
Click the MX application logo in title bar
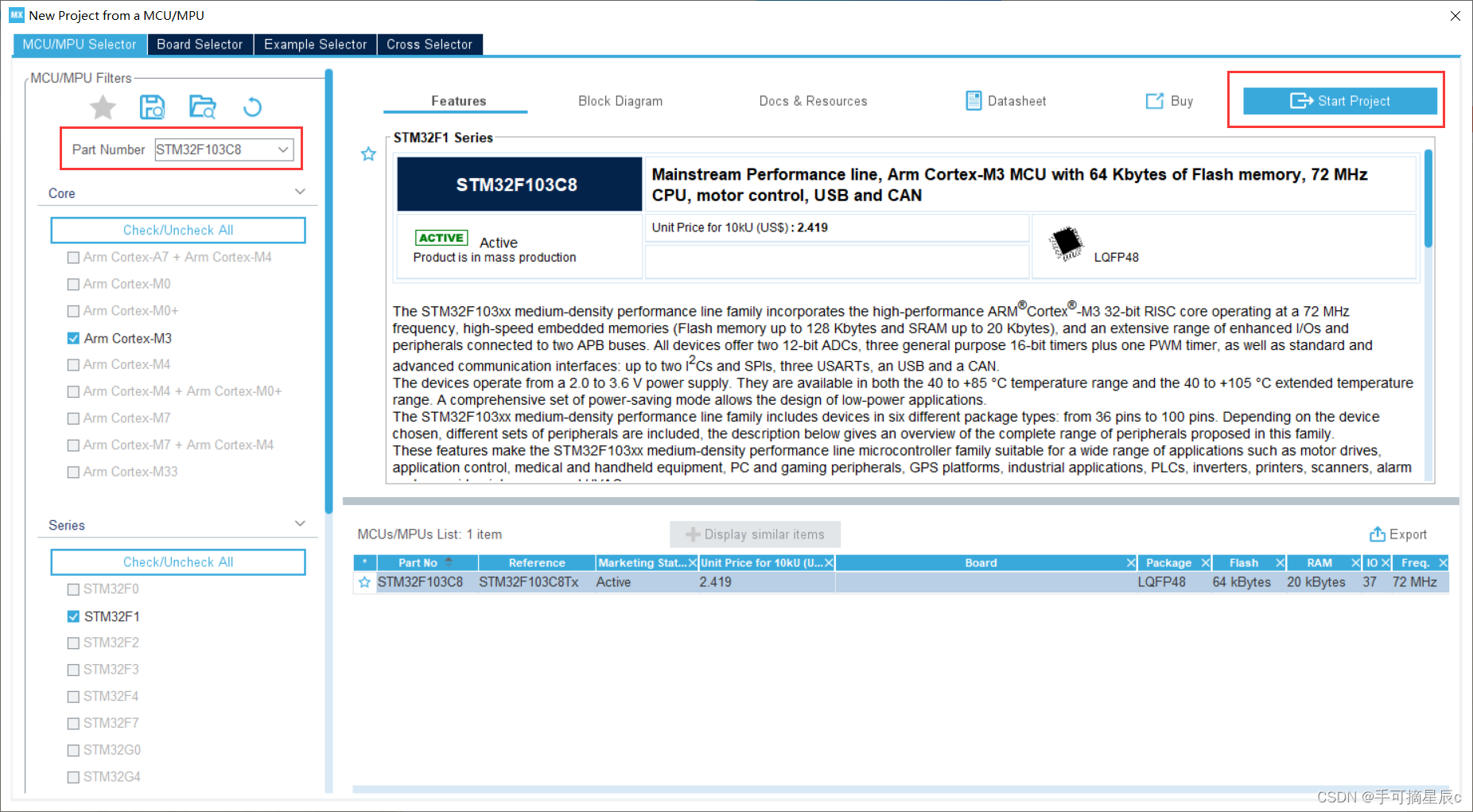pos(17,15)
